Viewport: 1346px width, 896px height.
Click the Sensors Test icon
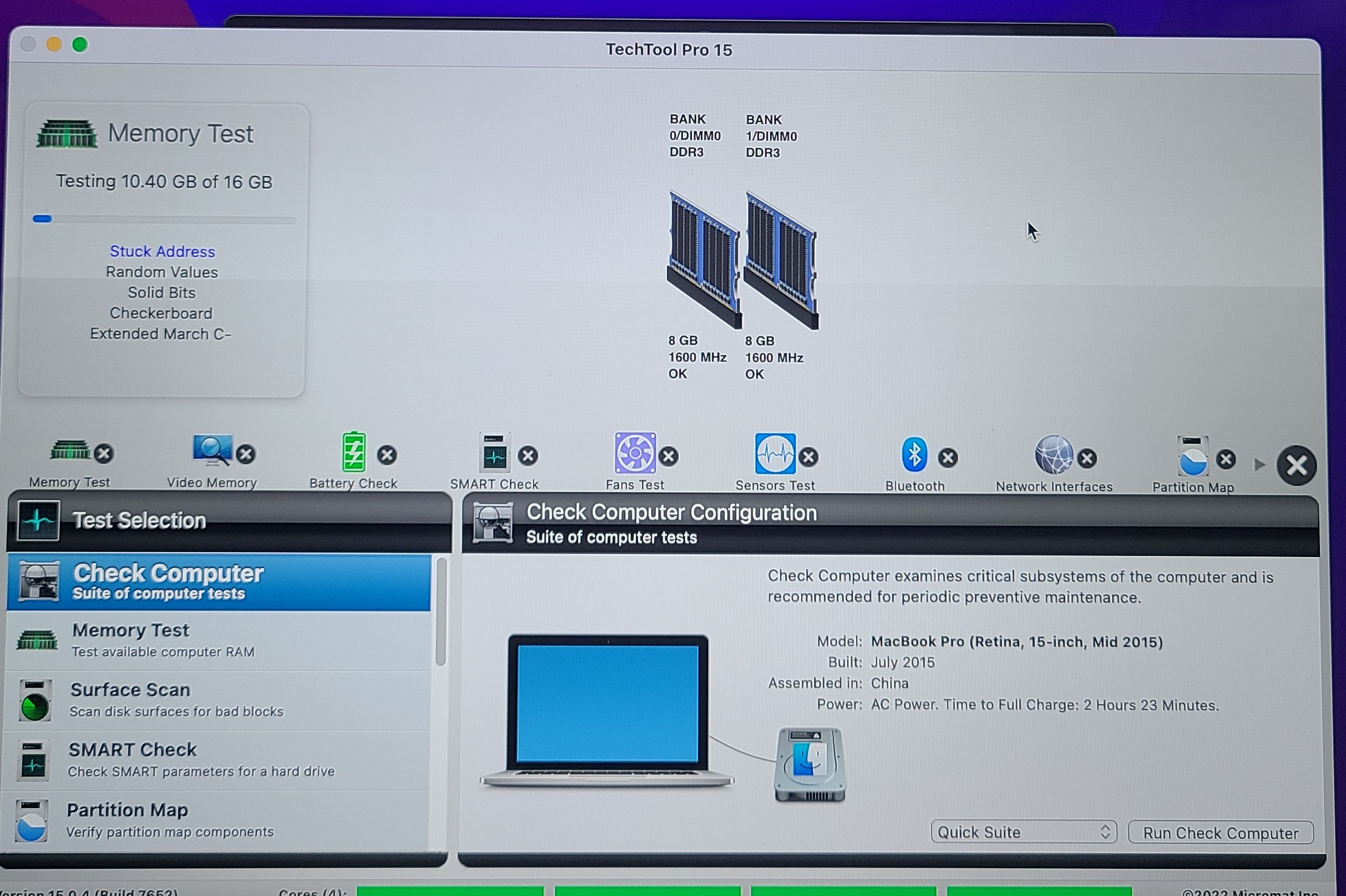775,454
